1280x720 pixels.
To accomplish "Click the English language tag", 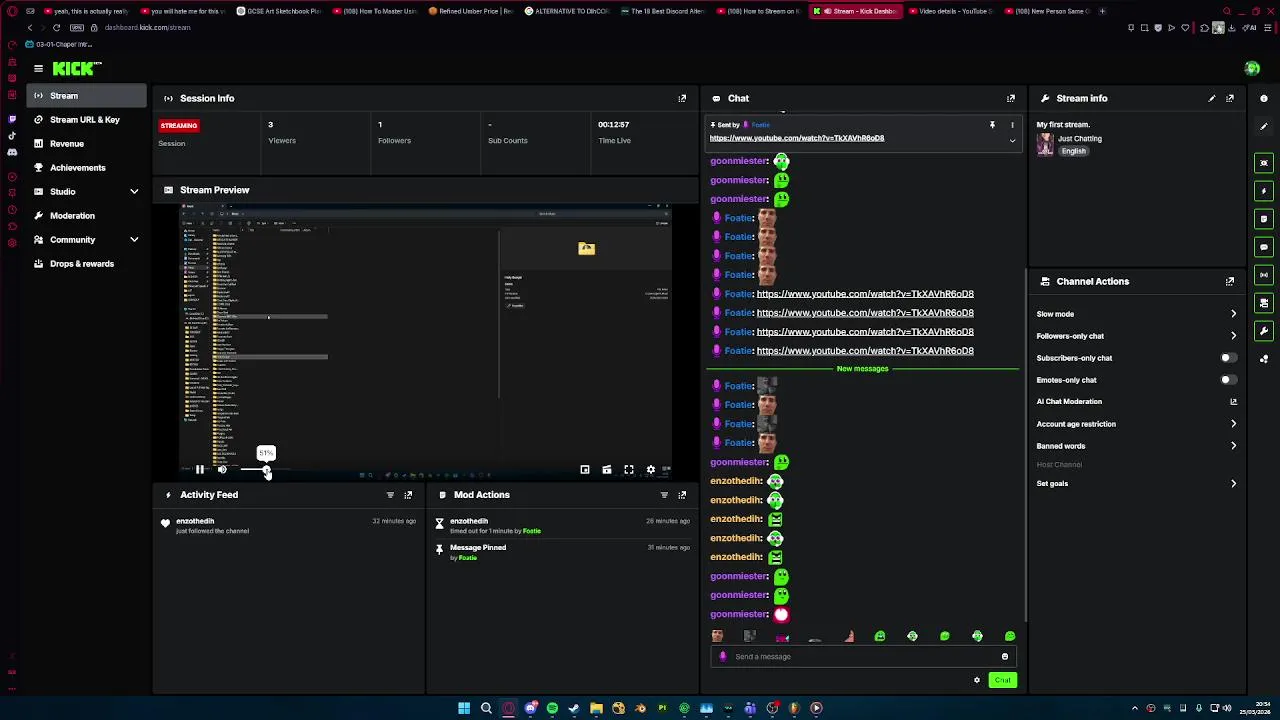I will [1073, 151].
